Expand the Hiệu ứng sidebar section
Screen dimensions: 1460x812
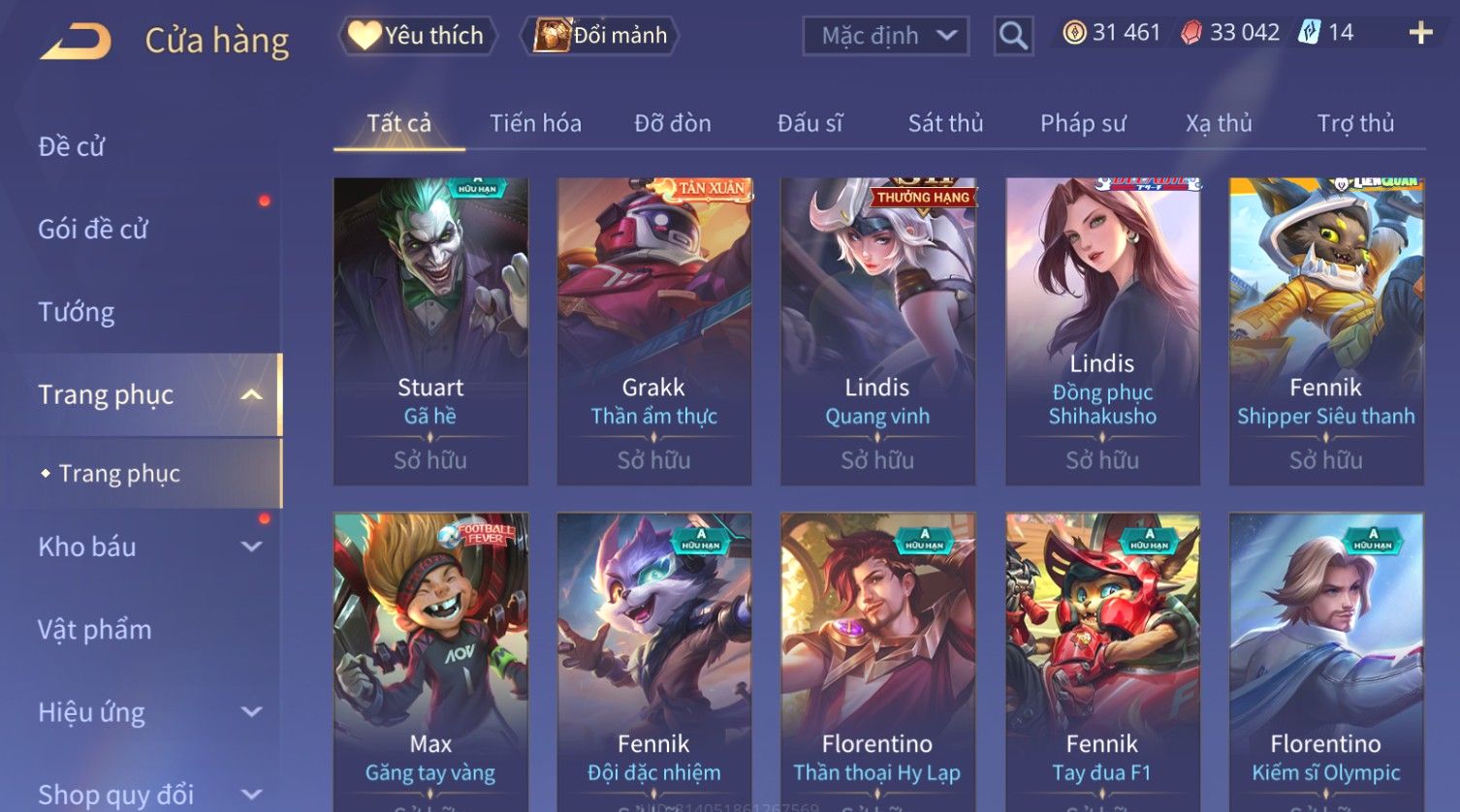click(x=251, y=712)
